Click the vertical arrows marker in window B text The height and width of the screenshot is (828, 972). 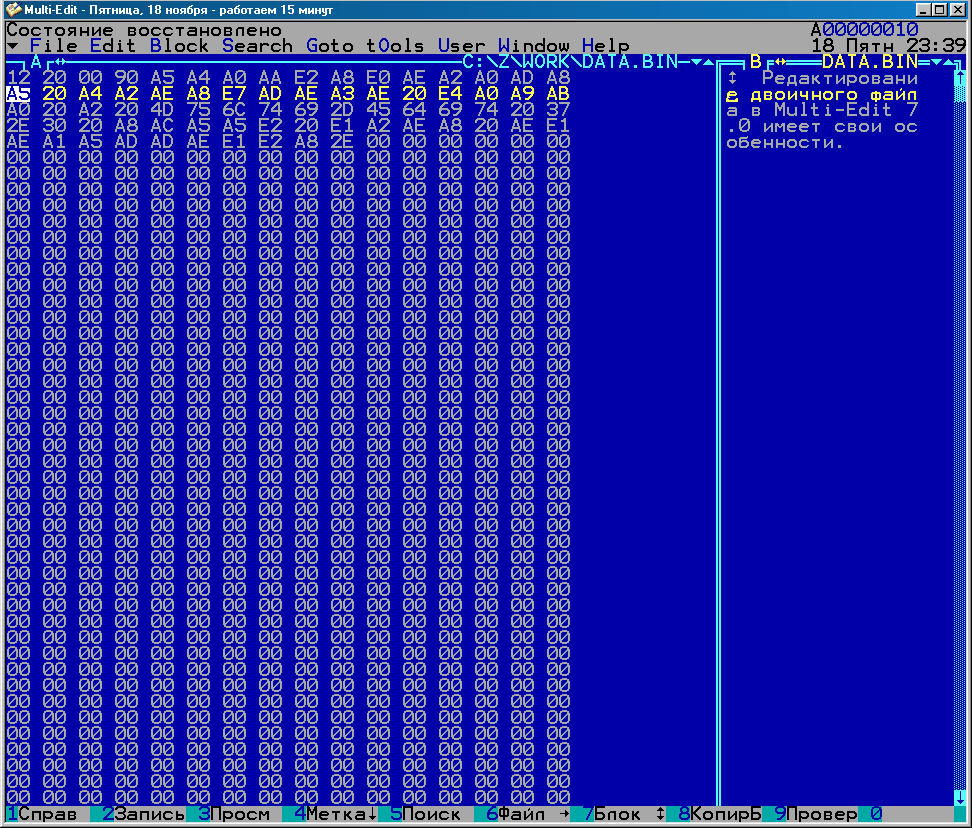(x=732, y=78)
